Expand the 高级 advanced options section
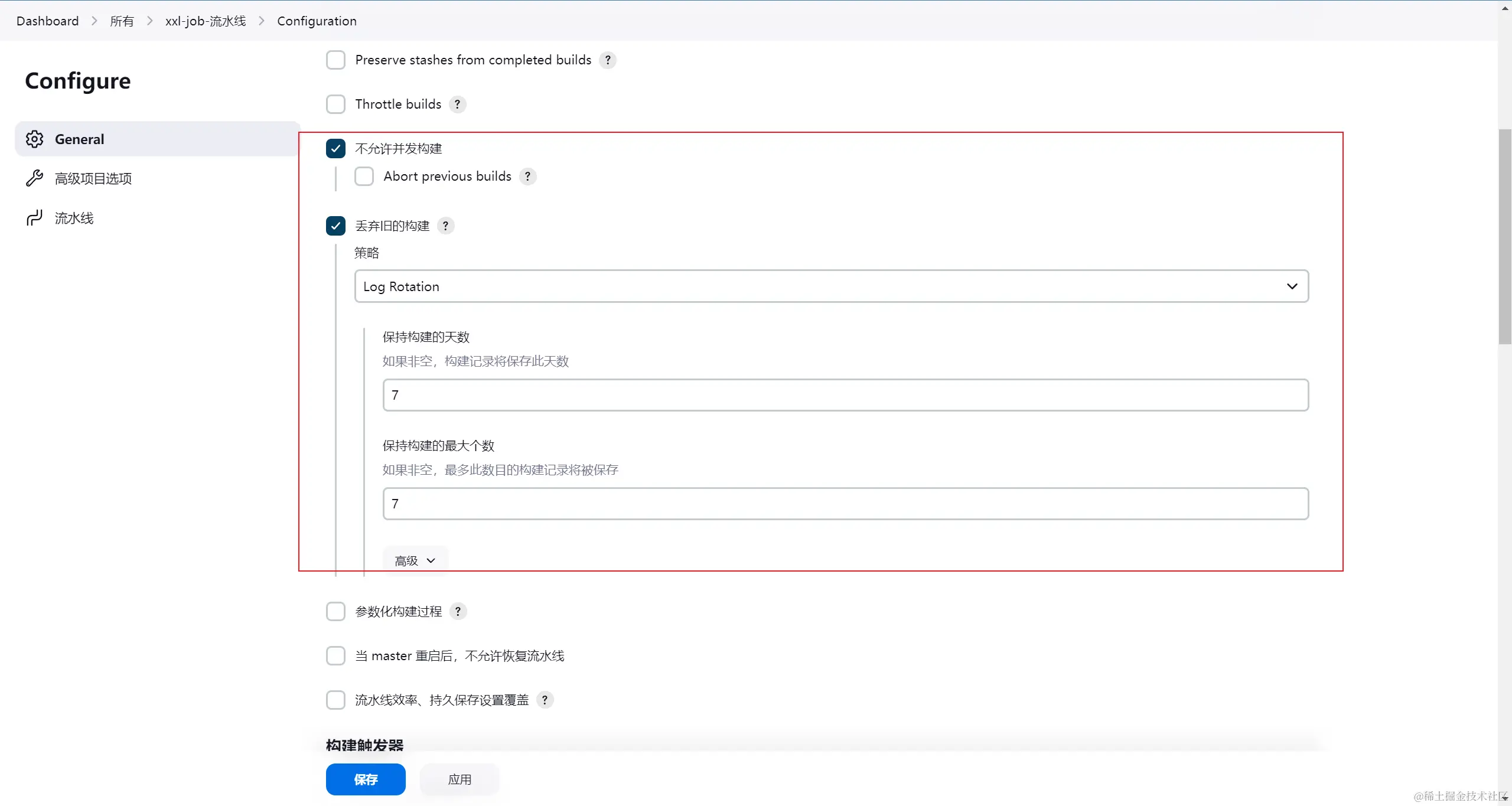Image resolution: width=1512 pixels, height=806 pixels. [x=415, y=560]
